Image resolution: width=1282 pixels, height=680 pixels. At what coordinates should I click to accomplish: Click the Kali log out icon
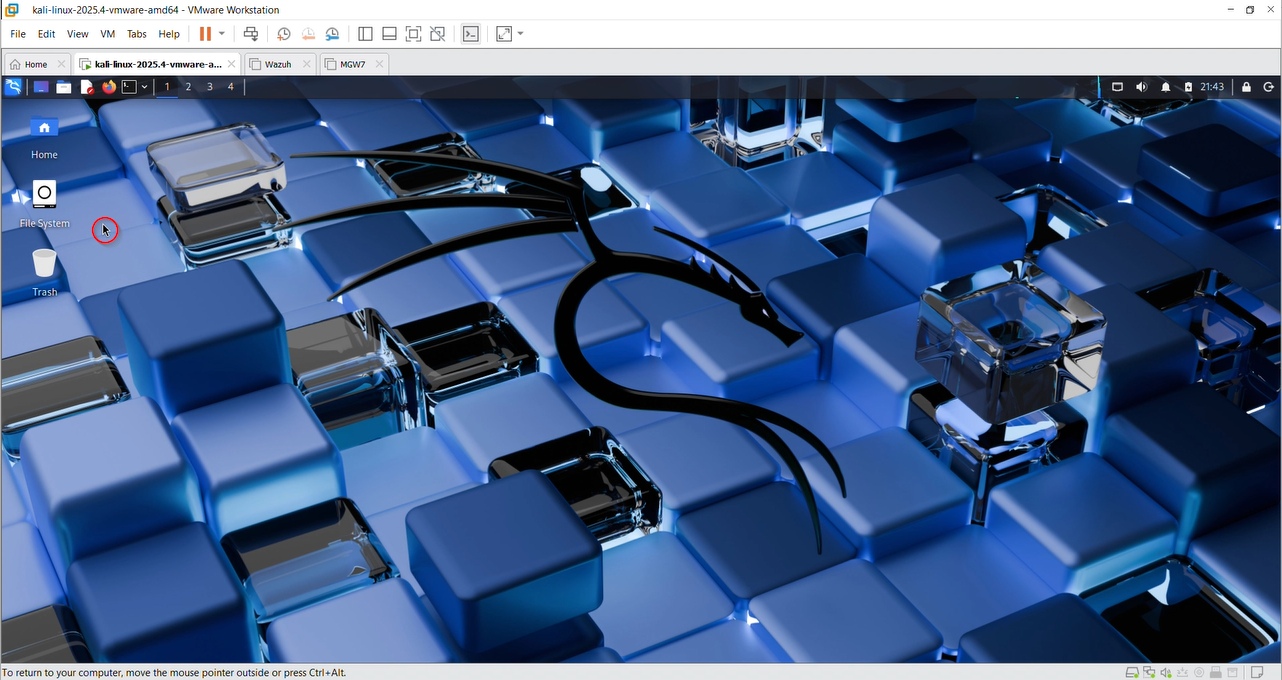1267,87
